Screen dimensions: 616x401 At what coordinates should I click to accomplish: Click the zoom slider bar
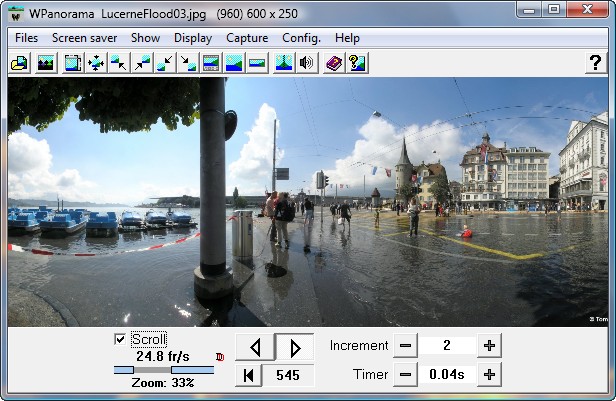pyautogui.click(x=164, y=370)
